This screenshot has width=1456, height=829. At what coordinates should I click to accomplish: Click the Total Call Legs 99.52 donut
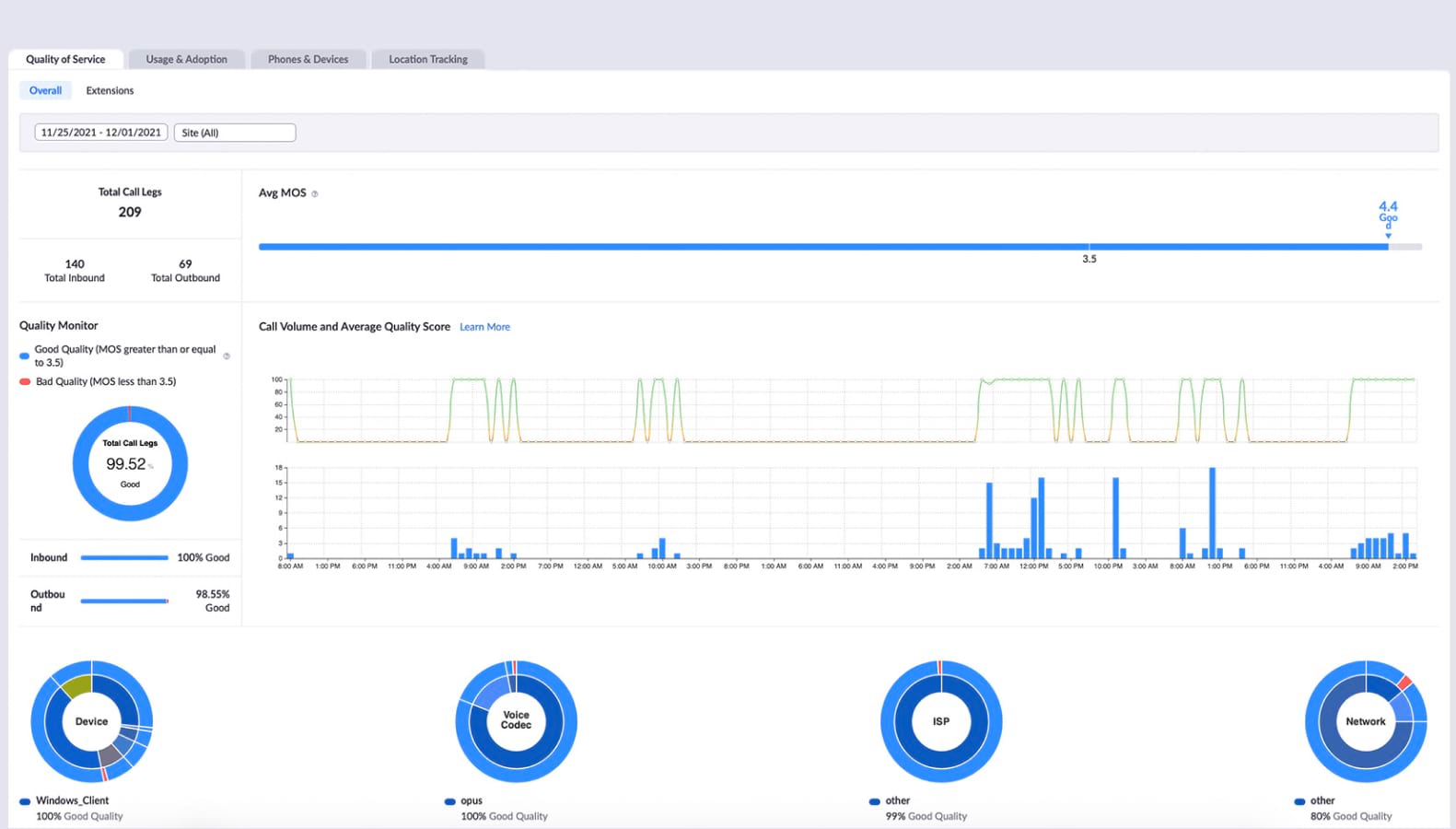click(130, 463)
